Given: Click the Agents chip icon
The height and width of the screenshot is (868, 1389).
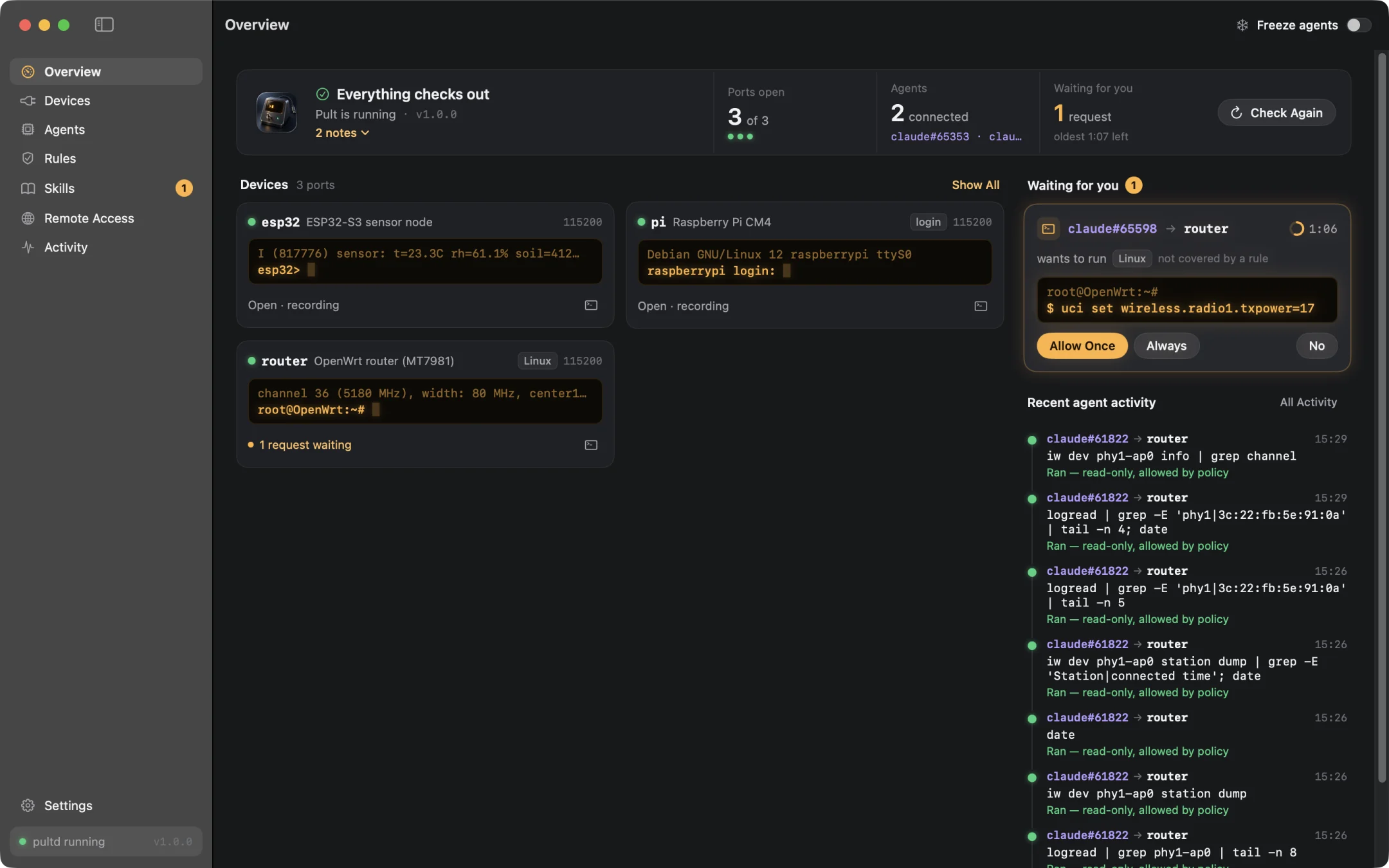Looking at the screenshot, I should tap(28, 129).
